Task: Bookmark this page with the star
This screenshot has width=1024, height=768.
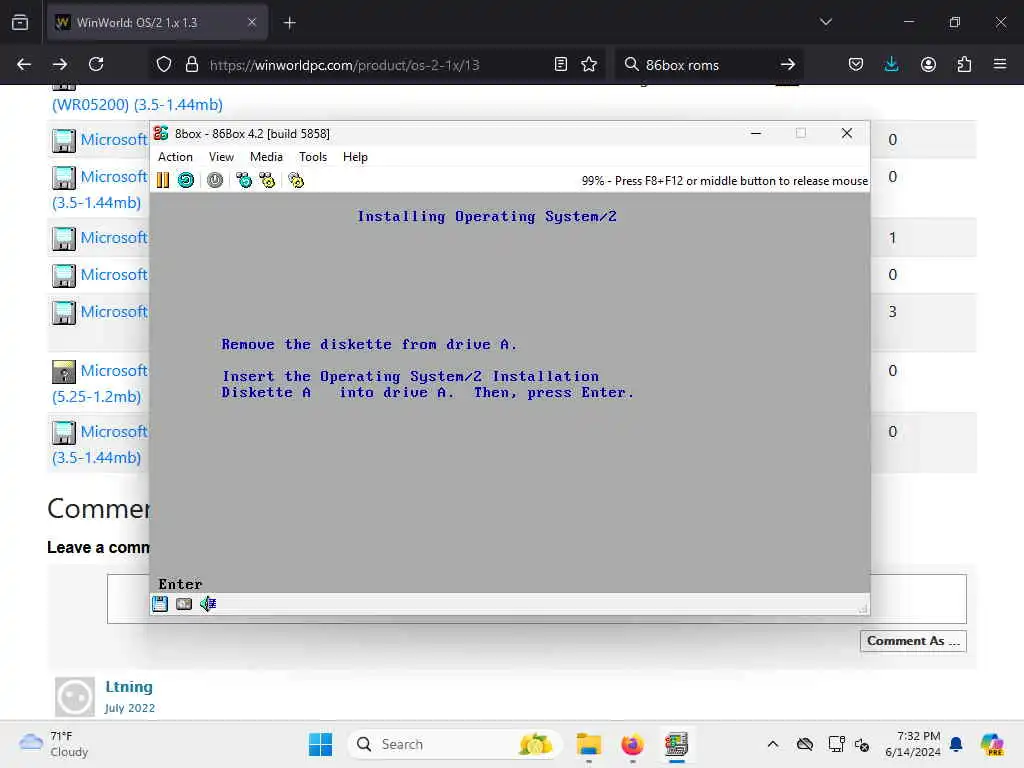Action: [590, 65]
